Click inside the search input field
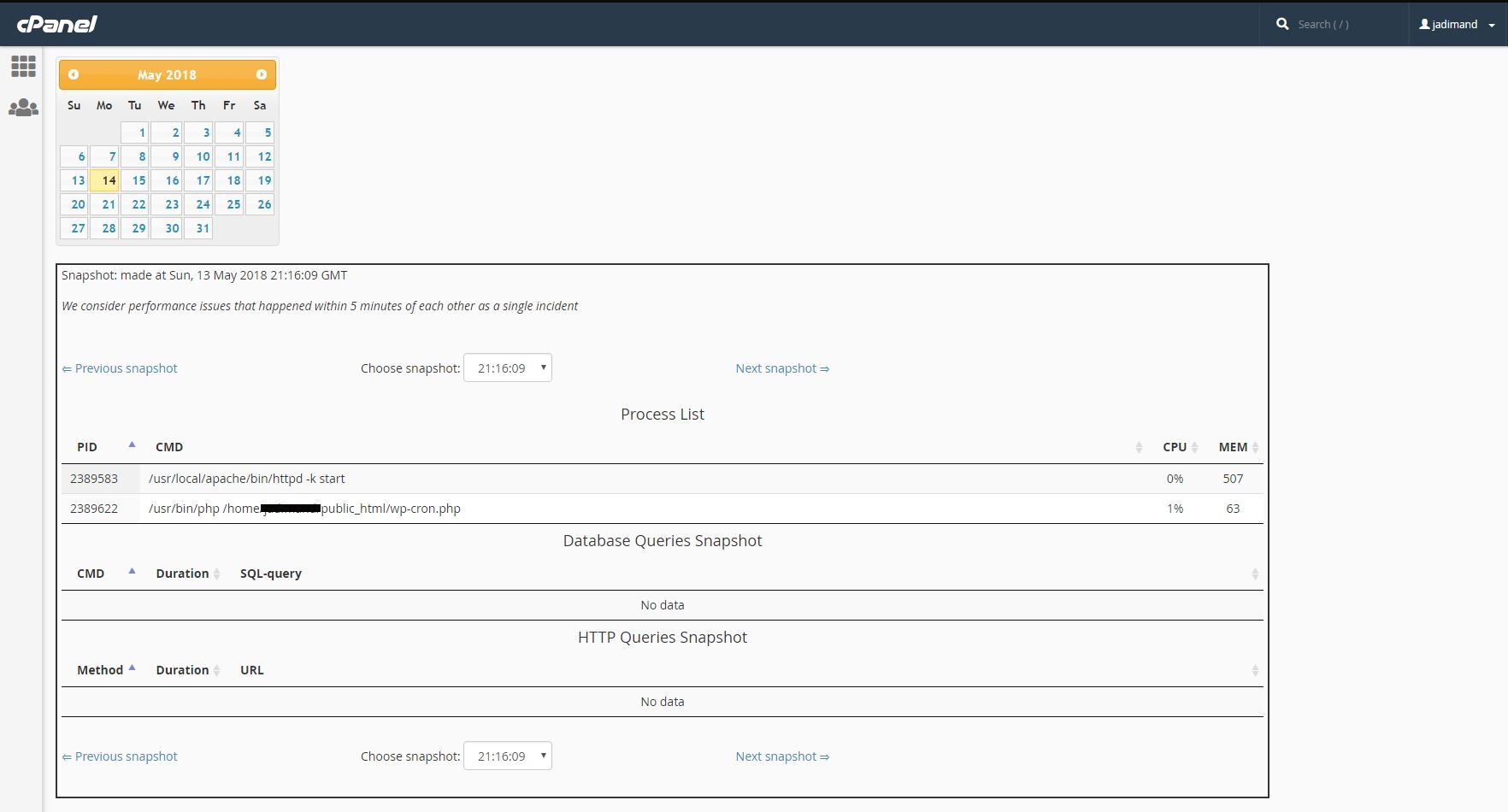Screen dimensions: 1508x812 1342,24
